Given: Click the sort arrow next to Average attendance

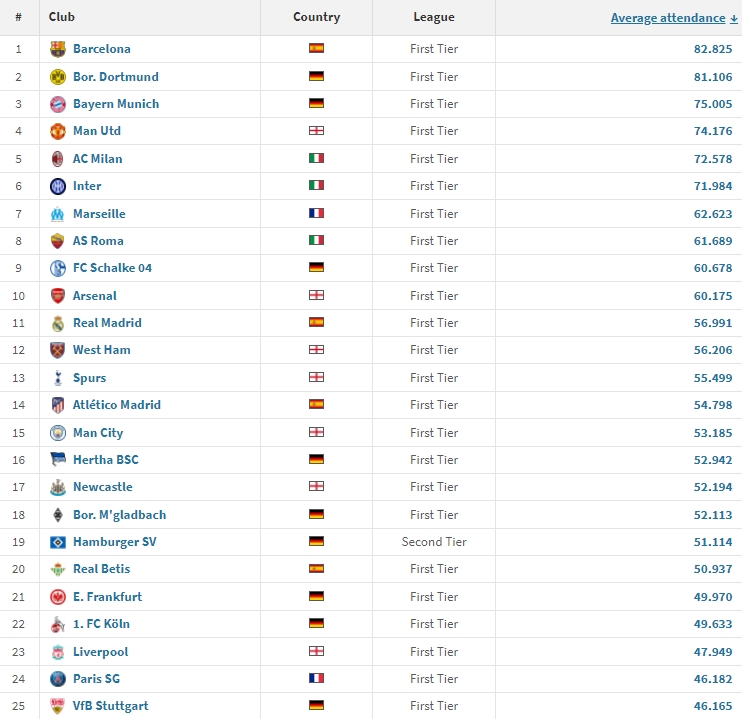Looking at the screenshot, I should (x=733, y=19).
